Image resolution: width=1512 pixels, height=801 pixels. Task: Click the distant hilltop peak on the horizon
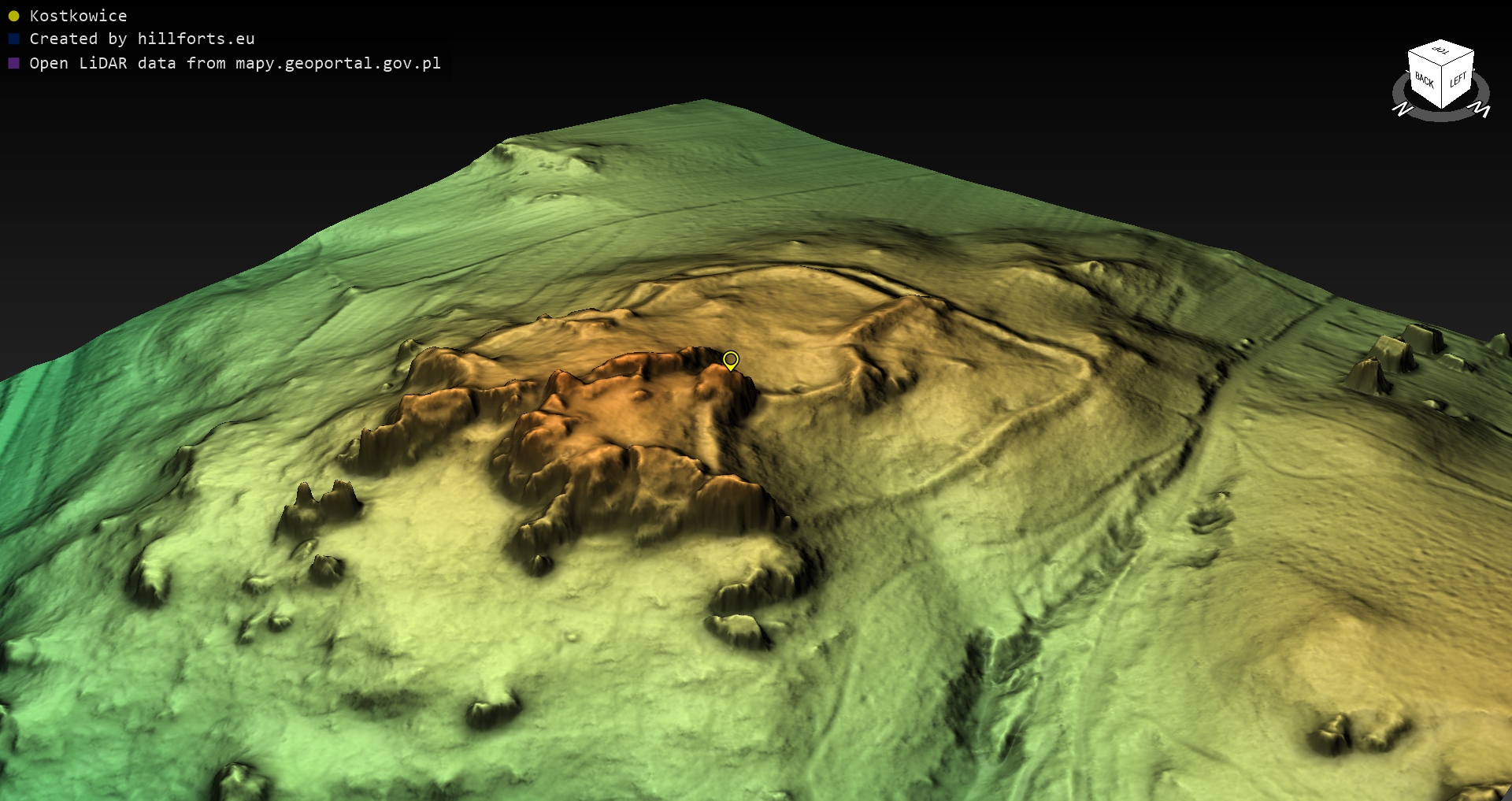click(x=703, y=102)
